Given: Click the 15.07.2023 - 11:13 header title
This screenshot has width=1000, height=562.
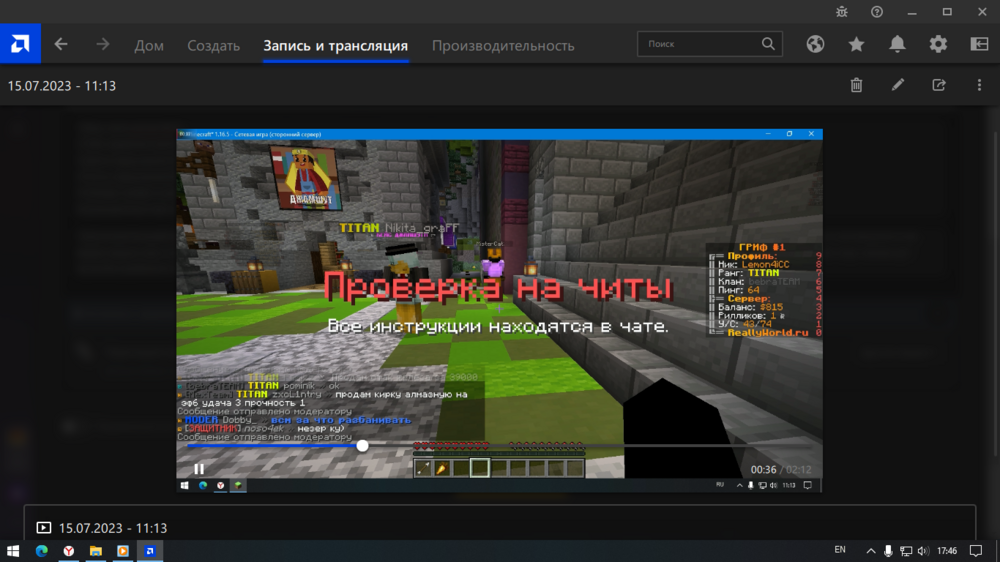Looking at the screenshot, I should pyautogui.click(x=62, y=85).
